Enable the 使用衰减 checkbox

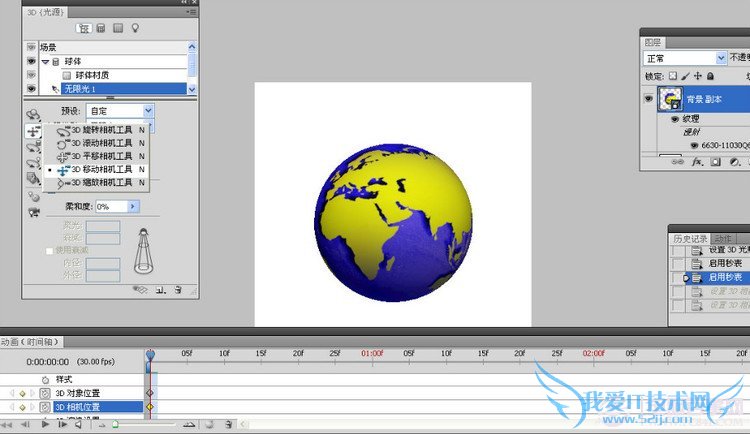click(x=49, y=251)
